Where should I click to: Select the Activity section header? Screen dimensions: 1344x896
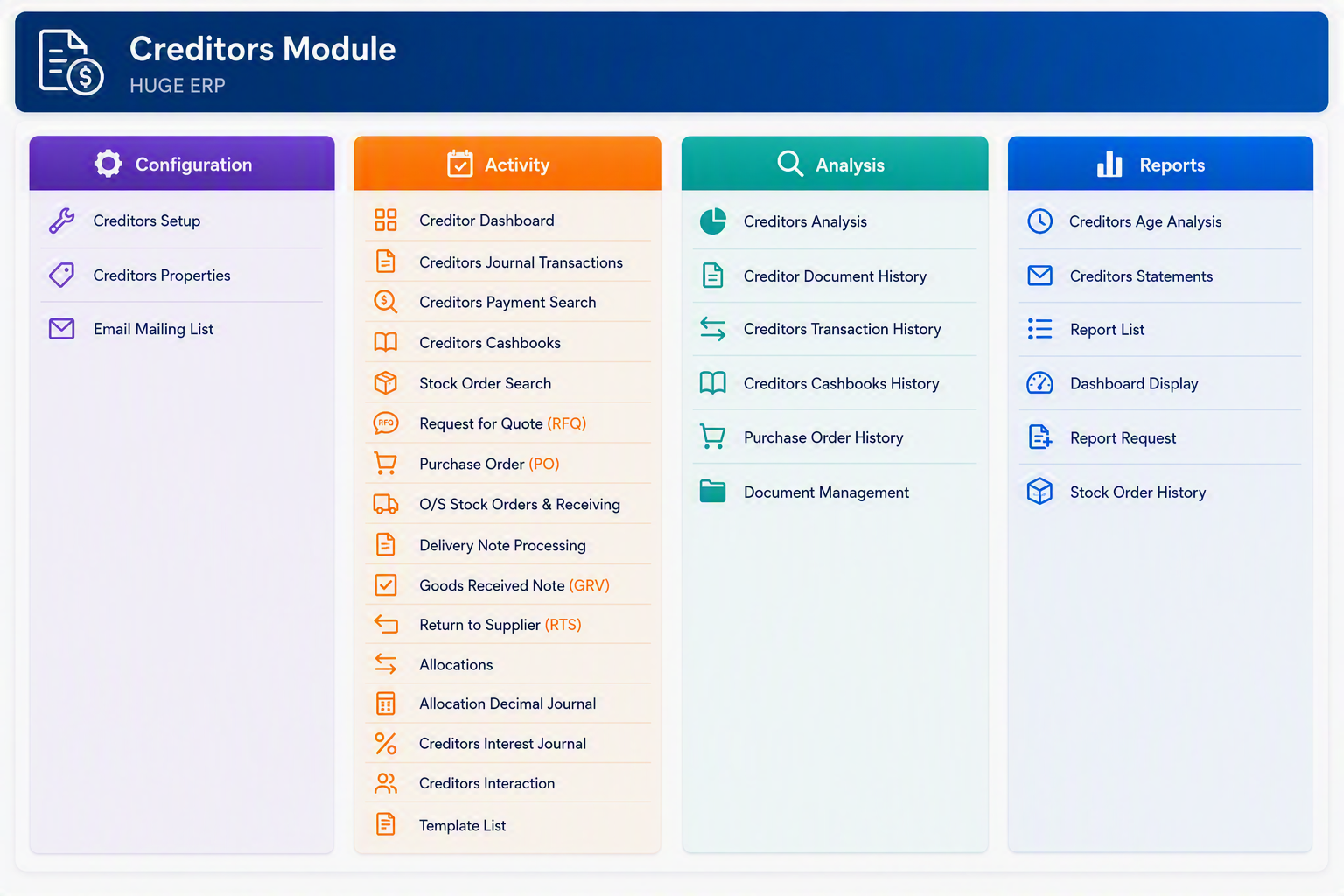[x=507, y=164]
